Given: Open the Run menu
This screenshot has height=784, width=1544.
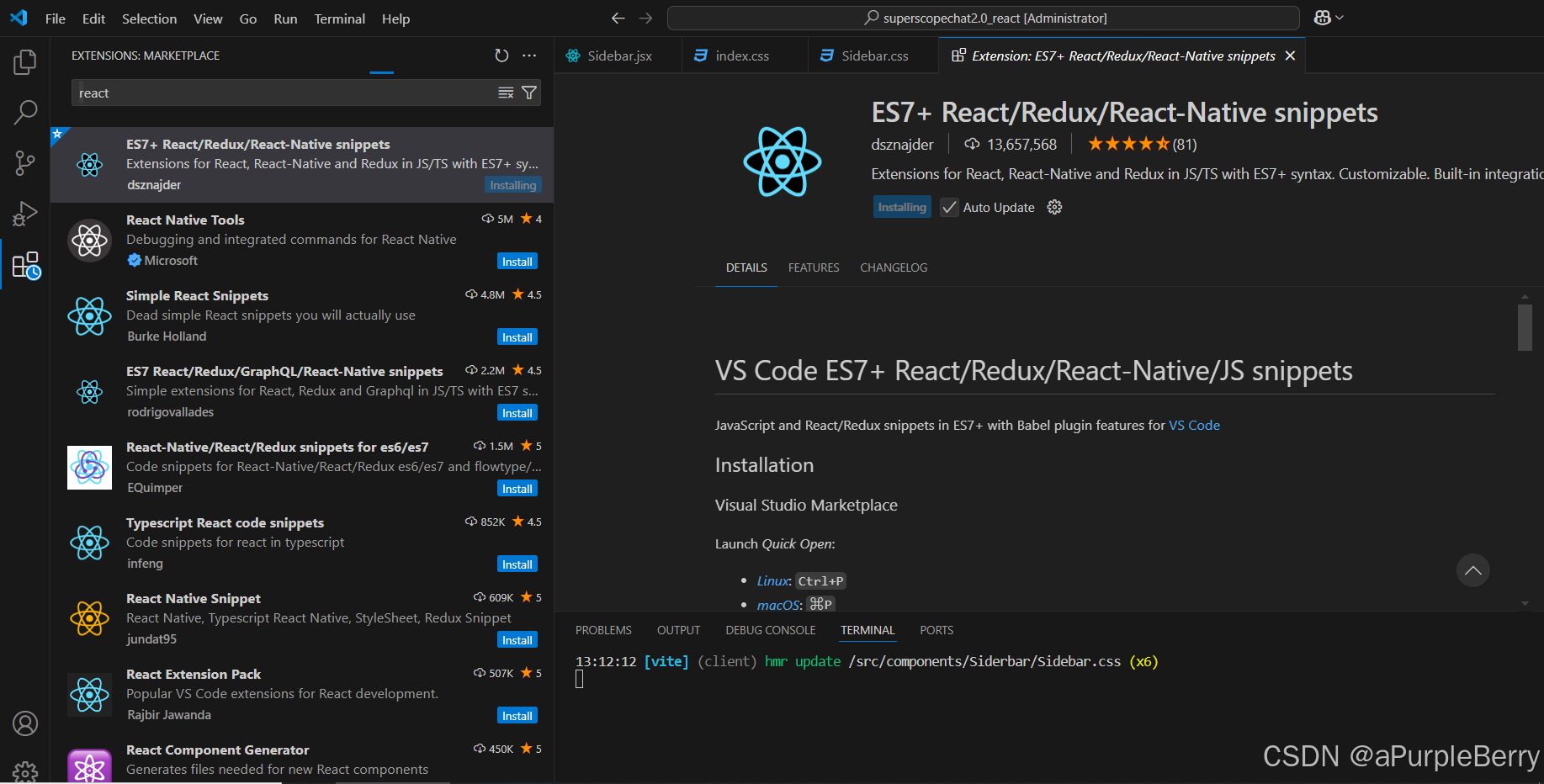Looking at the screenshot, I should pos(285,19).
